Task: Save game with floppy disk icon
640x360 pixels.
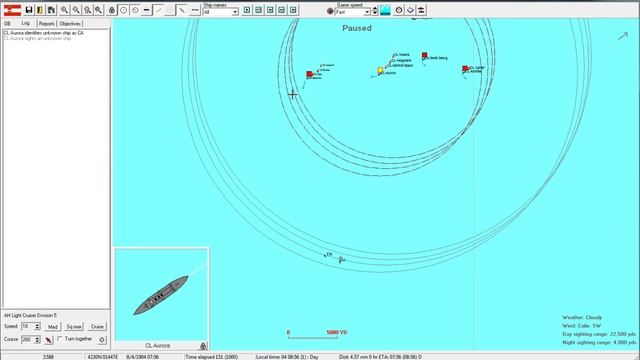Action: 29,10
